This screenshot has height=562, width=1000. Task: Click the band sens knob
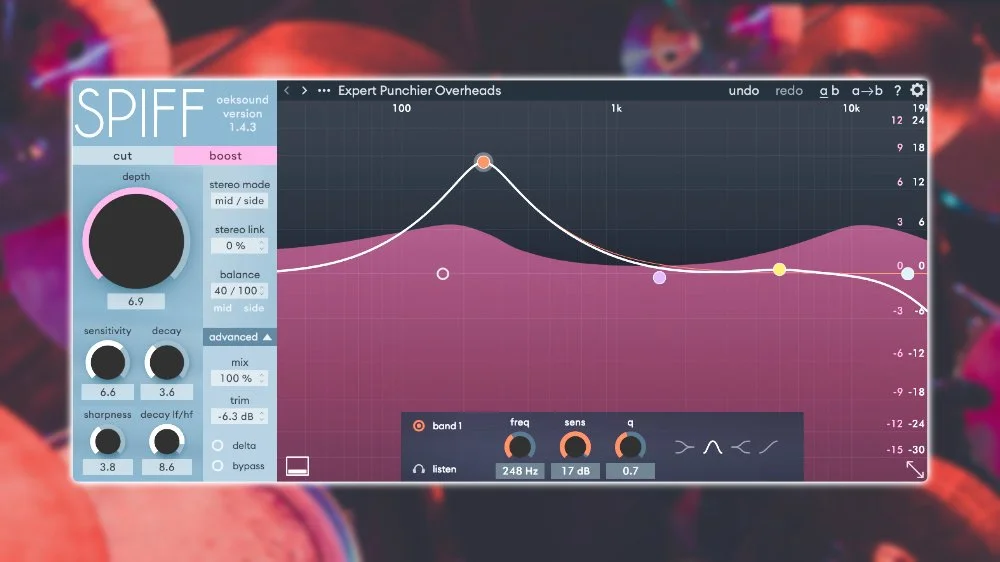tap(575, 446)
